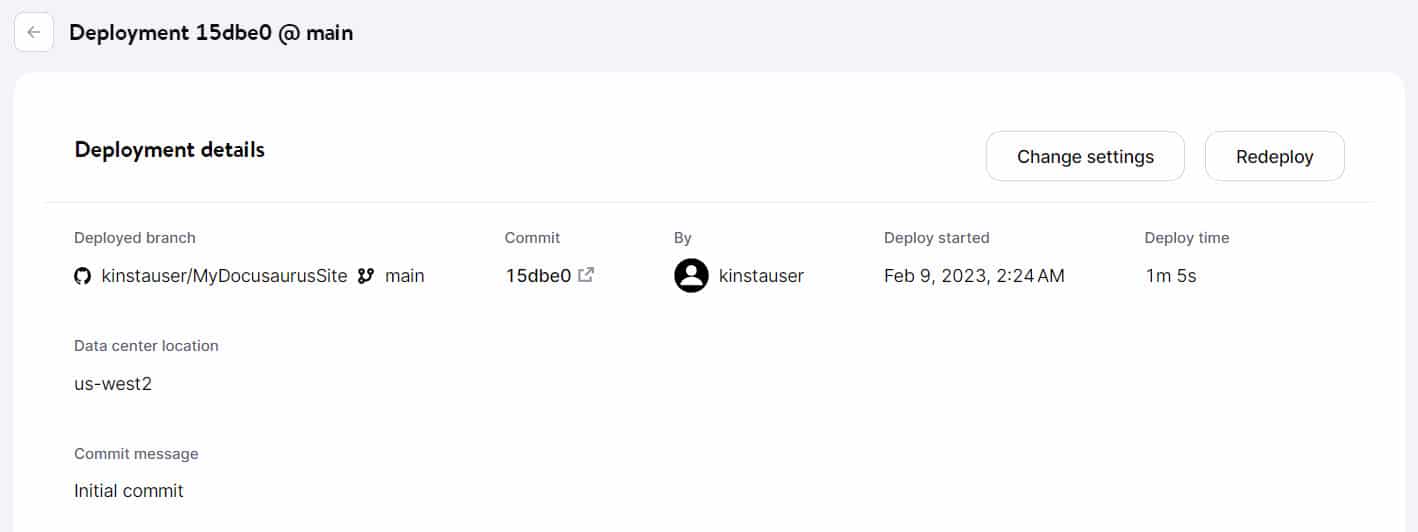Click the kinstauser avatar icon
The image size is (1418, 532).
[691, 276]
